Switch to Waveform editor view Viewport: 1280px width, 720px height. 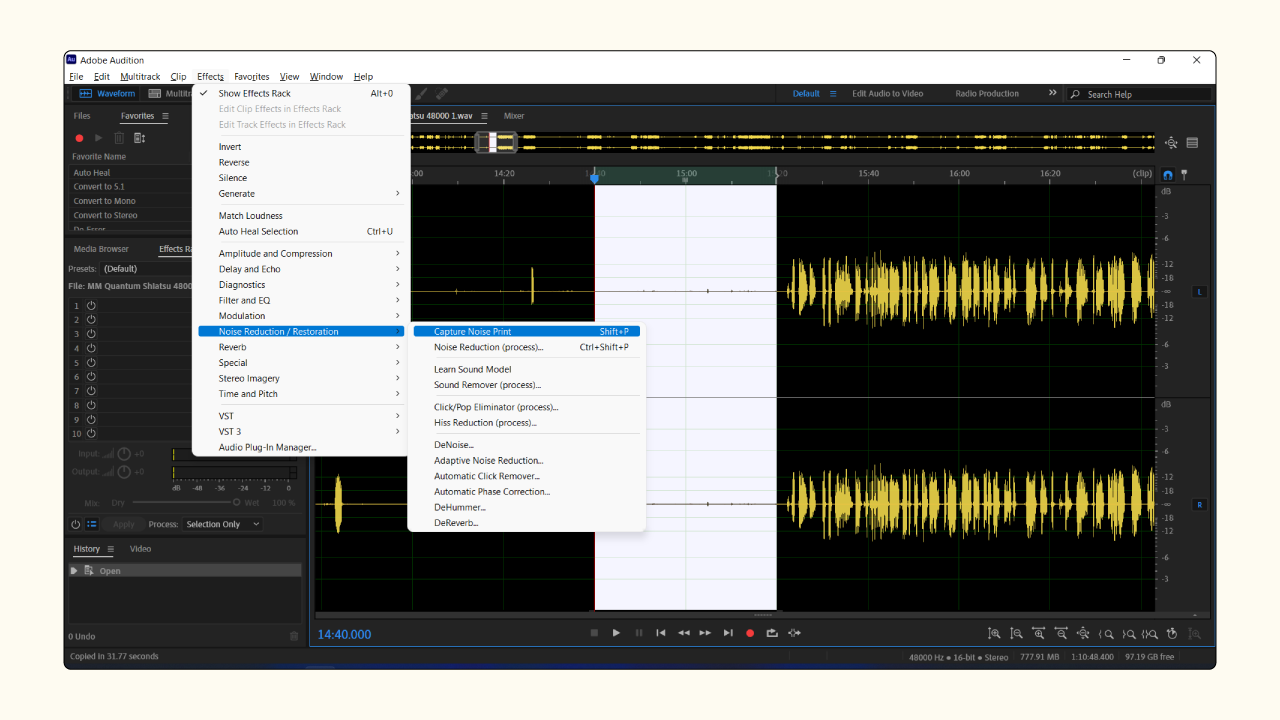pyautogui.click(x=107, y=94)
